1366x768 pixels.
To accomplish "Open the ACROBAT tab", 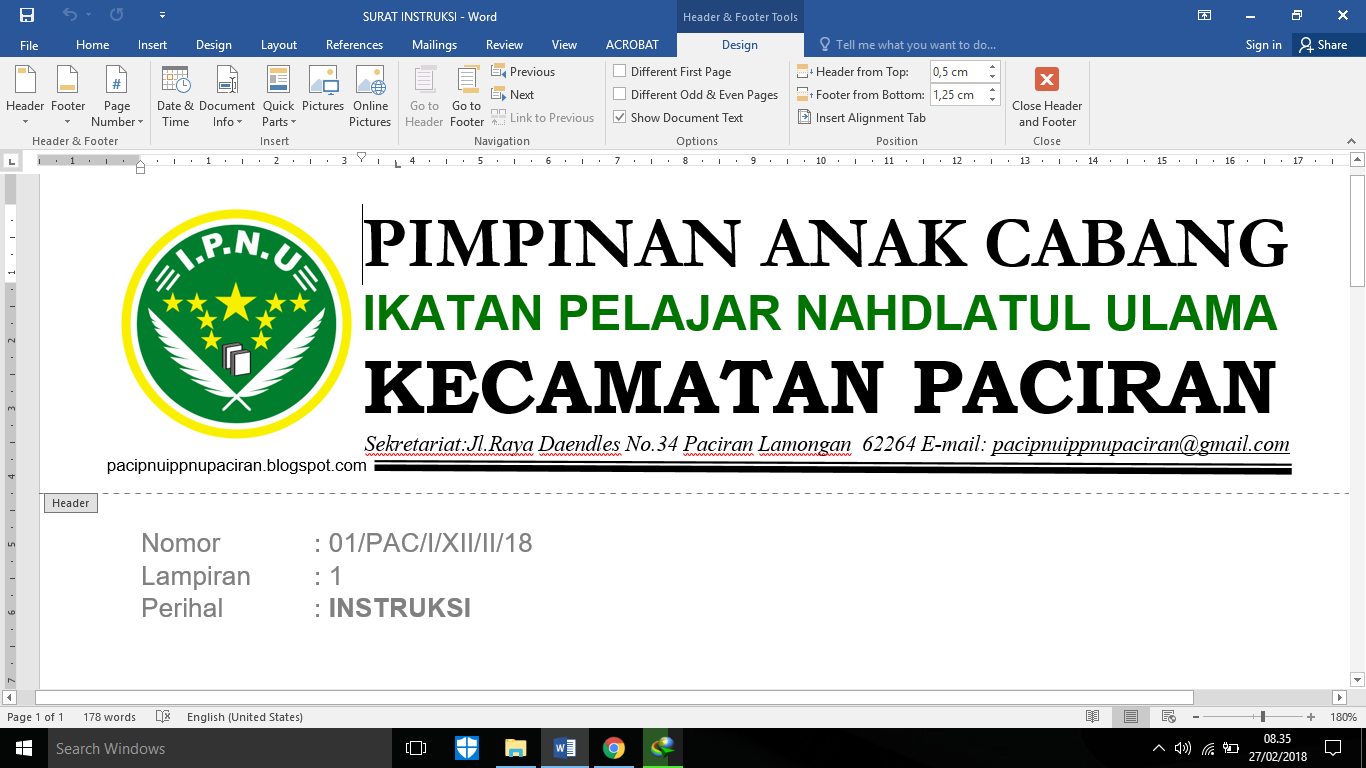I will click(632, 45).
